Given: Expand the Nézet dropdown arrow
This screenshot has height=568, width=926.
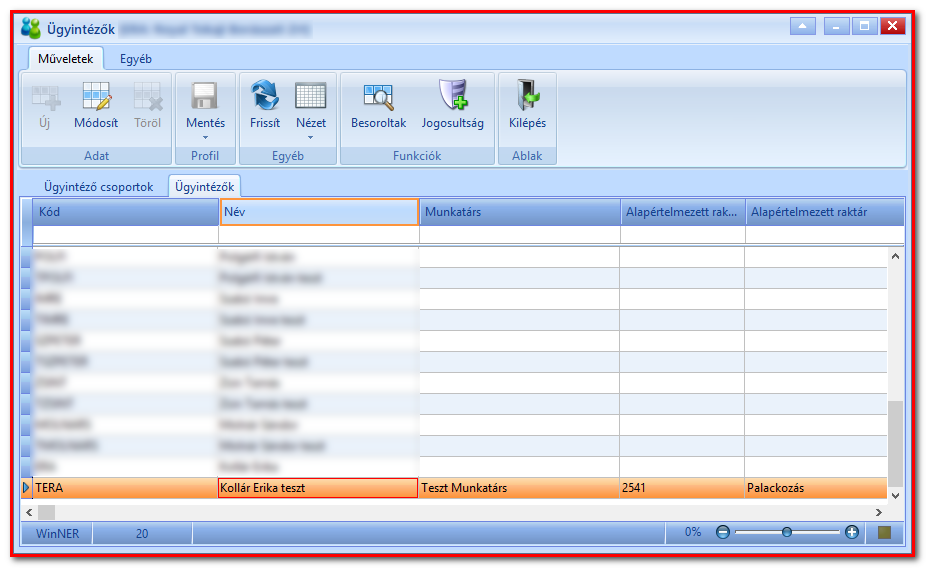Looking at the screenshot, I should coord(311,138).
